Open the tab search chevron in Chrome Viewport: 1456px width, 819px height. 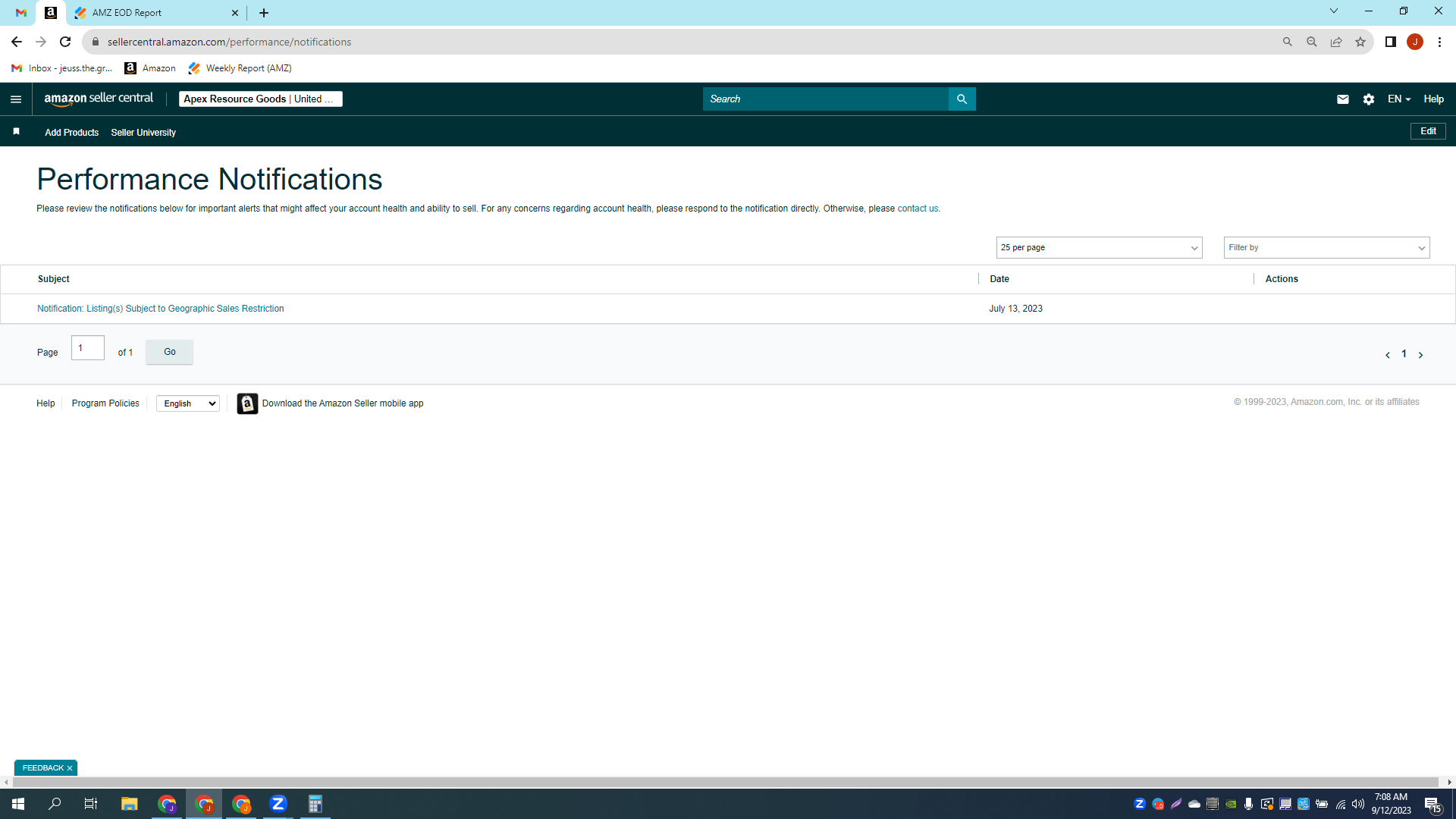click(1334, 11)
